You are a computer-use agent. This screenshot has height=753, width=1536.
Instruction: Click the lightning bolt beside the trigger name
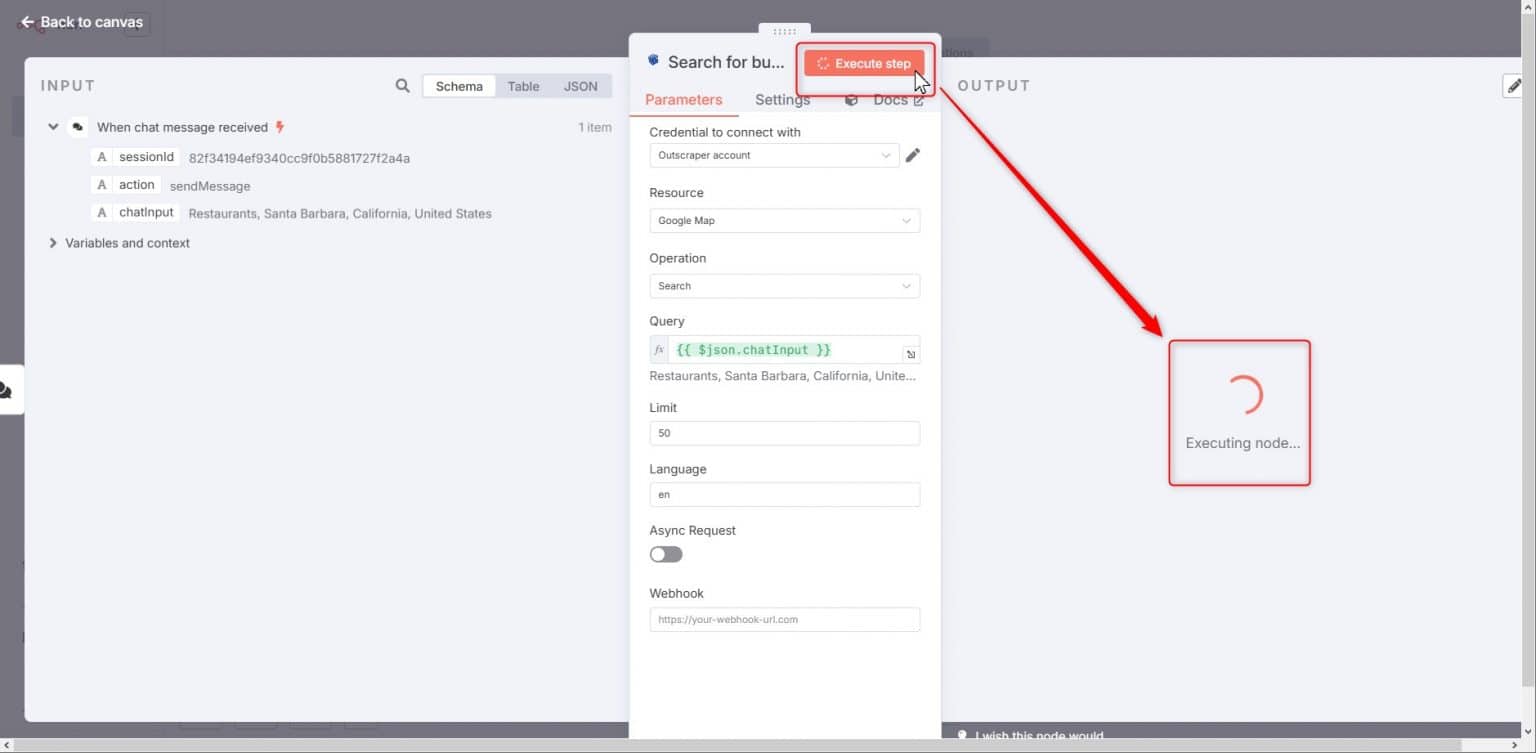(x=279, y=127)
